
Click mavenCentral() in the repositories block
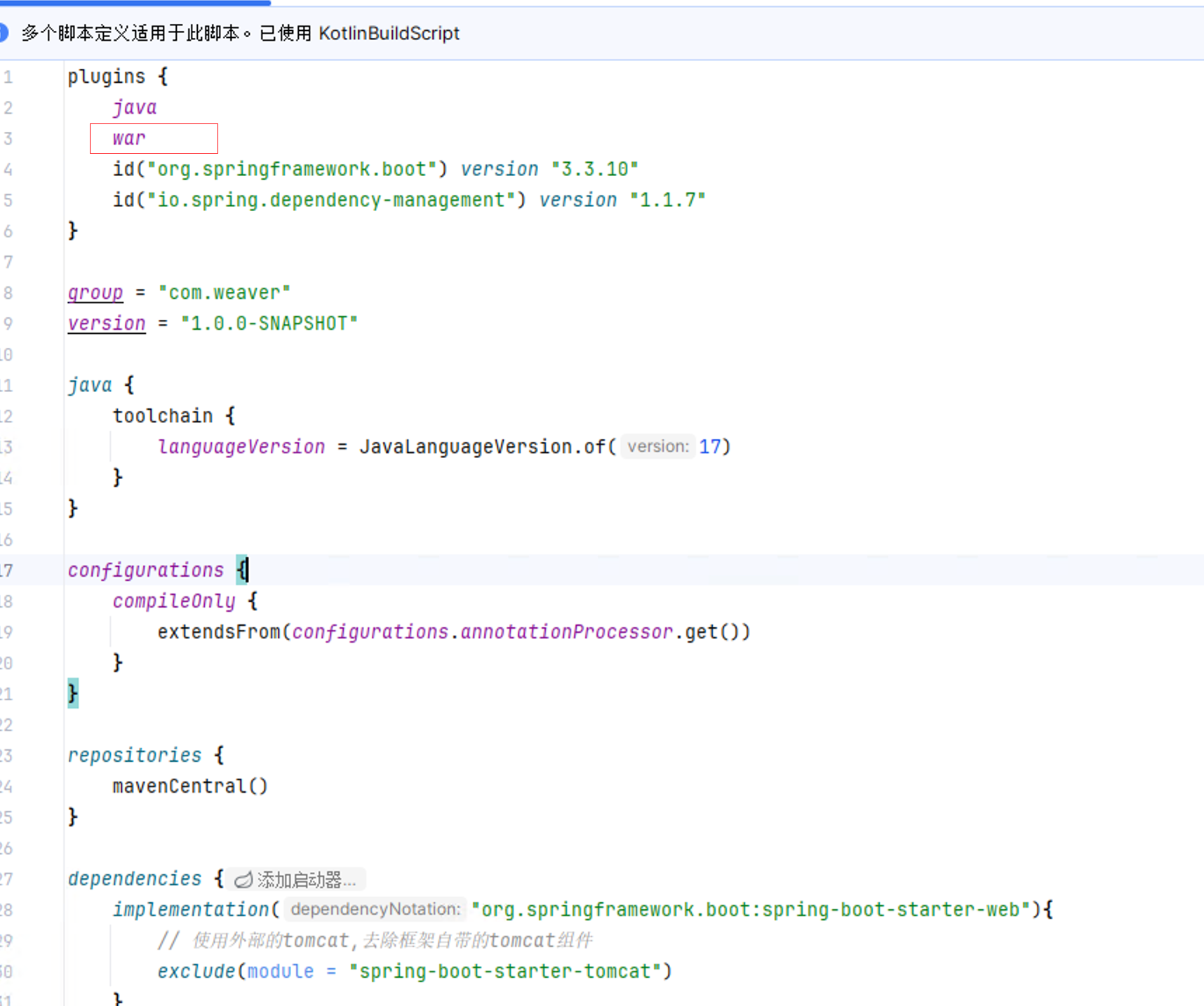point(190,786)
